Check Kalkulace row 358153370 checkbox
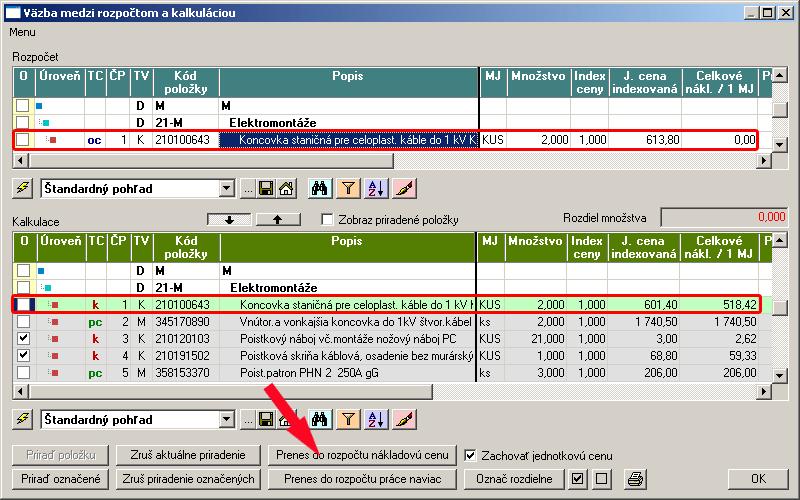The image size is (800, 500). (x=23, y=372)
